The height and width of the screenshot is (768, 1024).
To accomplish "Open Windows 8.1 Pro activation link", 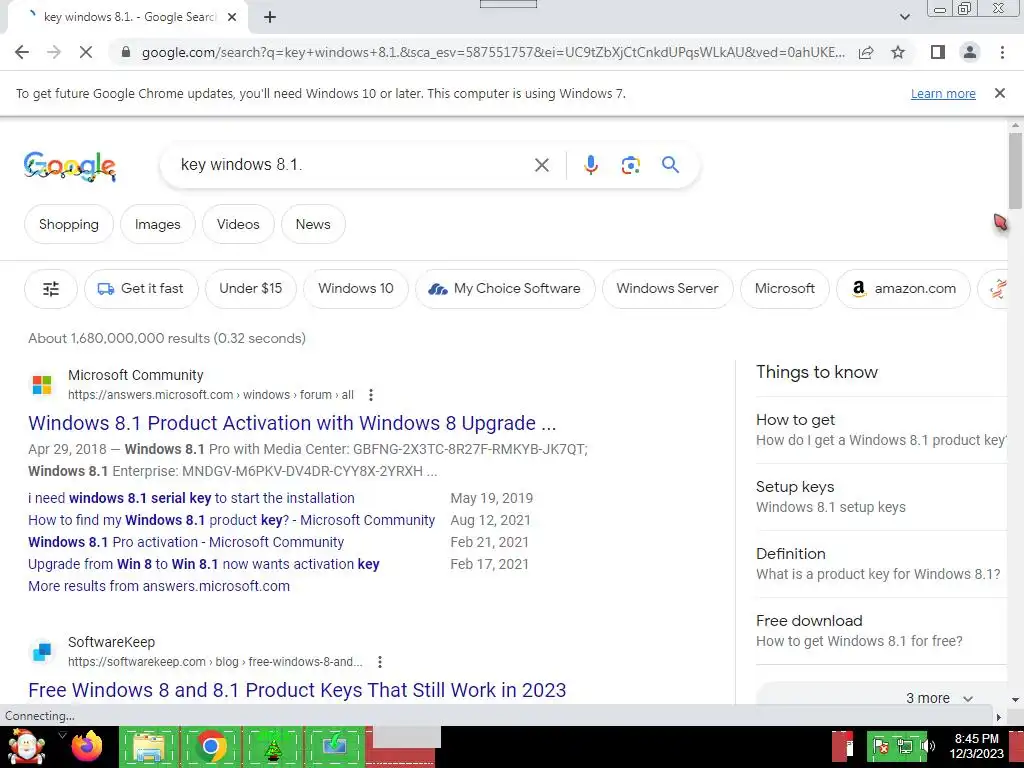I will (x=186, y=542).
